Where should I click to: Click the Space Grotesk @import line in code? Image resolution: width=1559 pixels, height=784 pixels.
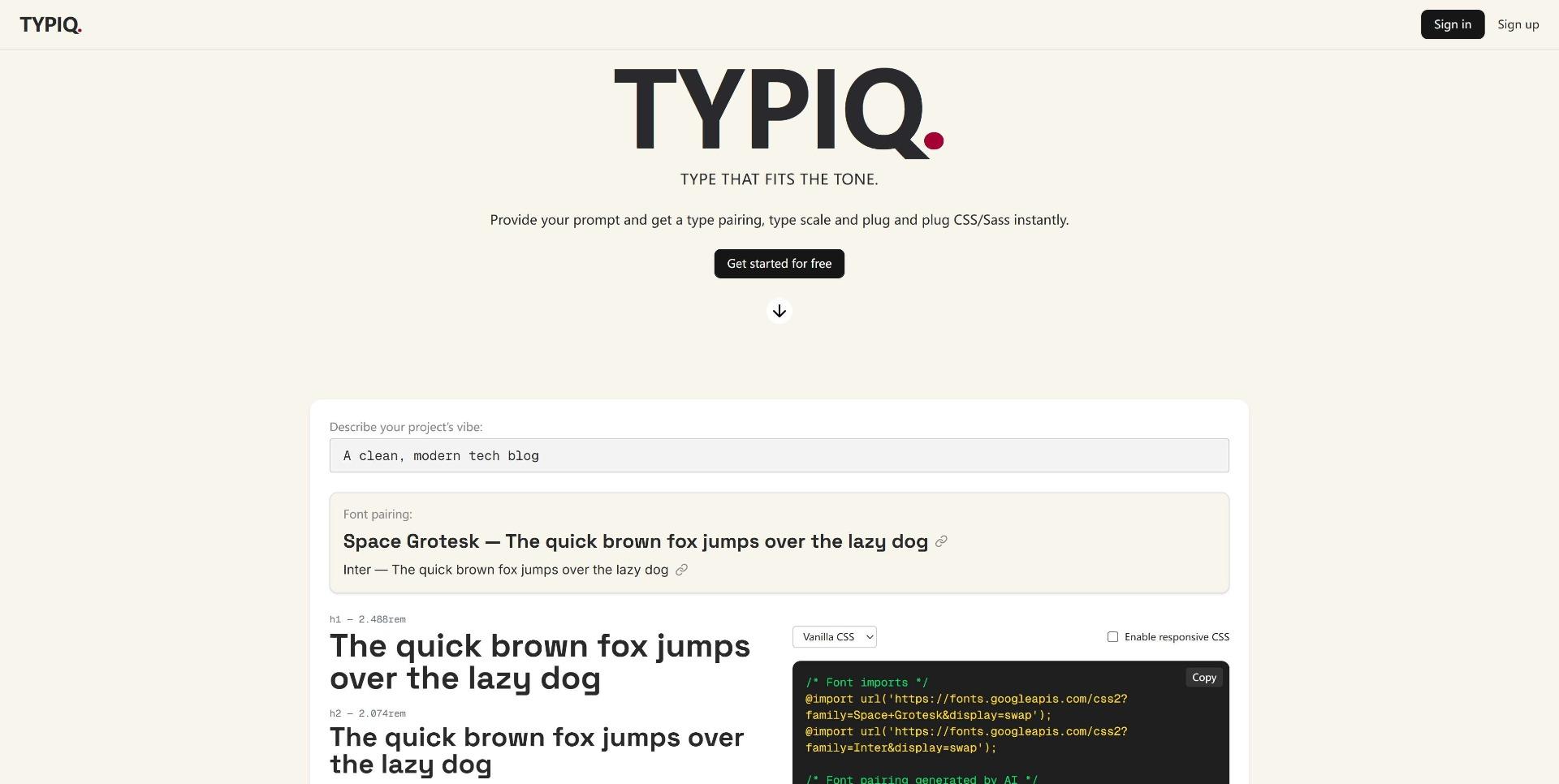[966, 707]
